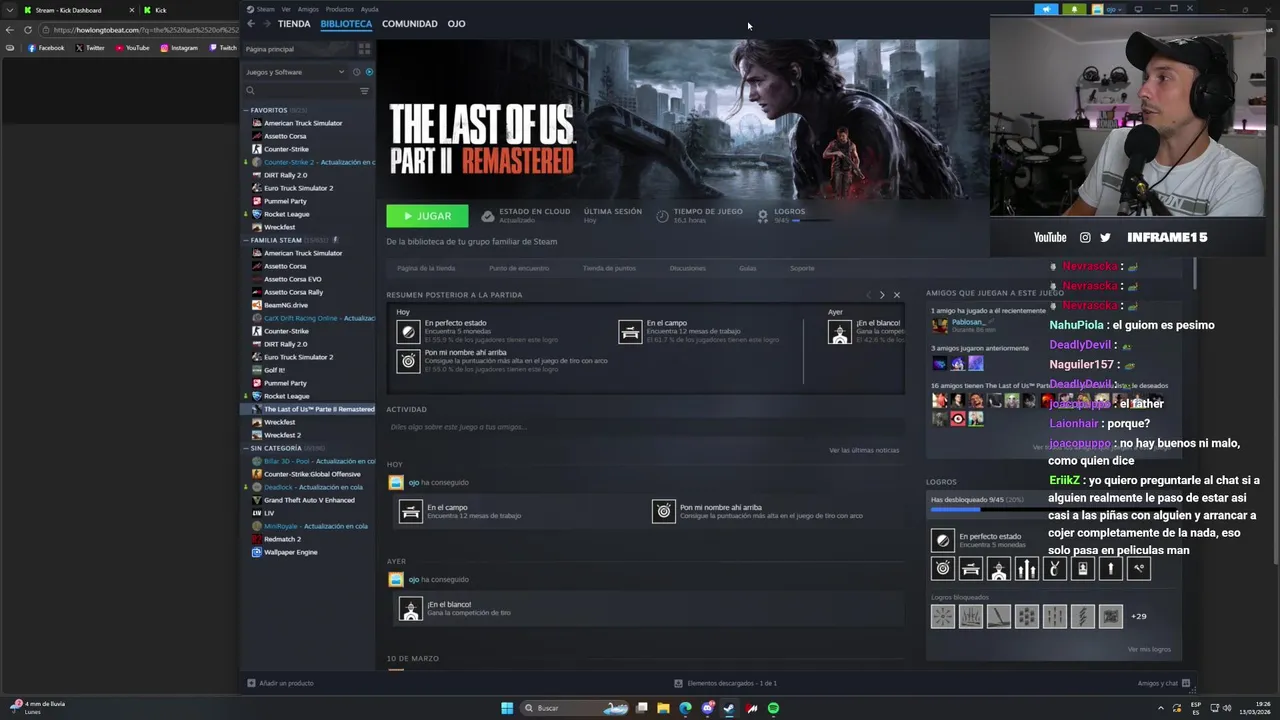1280x720 pixels.
Task: Open the Ver menu
Action: click(286, 9)
